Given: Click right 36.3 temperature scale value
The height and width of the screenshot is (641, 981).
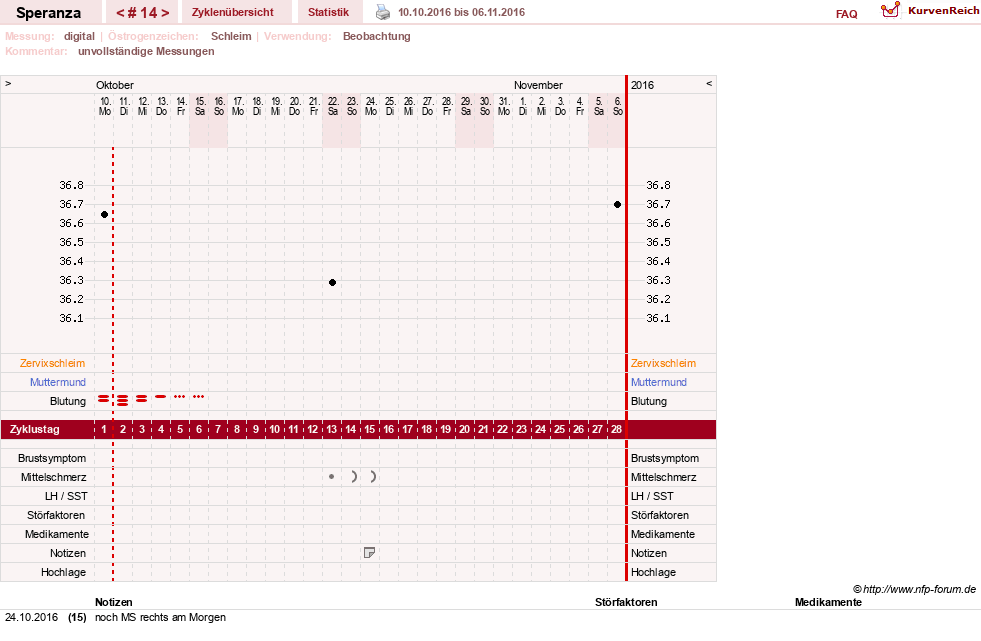Looking at the screenshot, I should [658, 280].
